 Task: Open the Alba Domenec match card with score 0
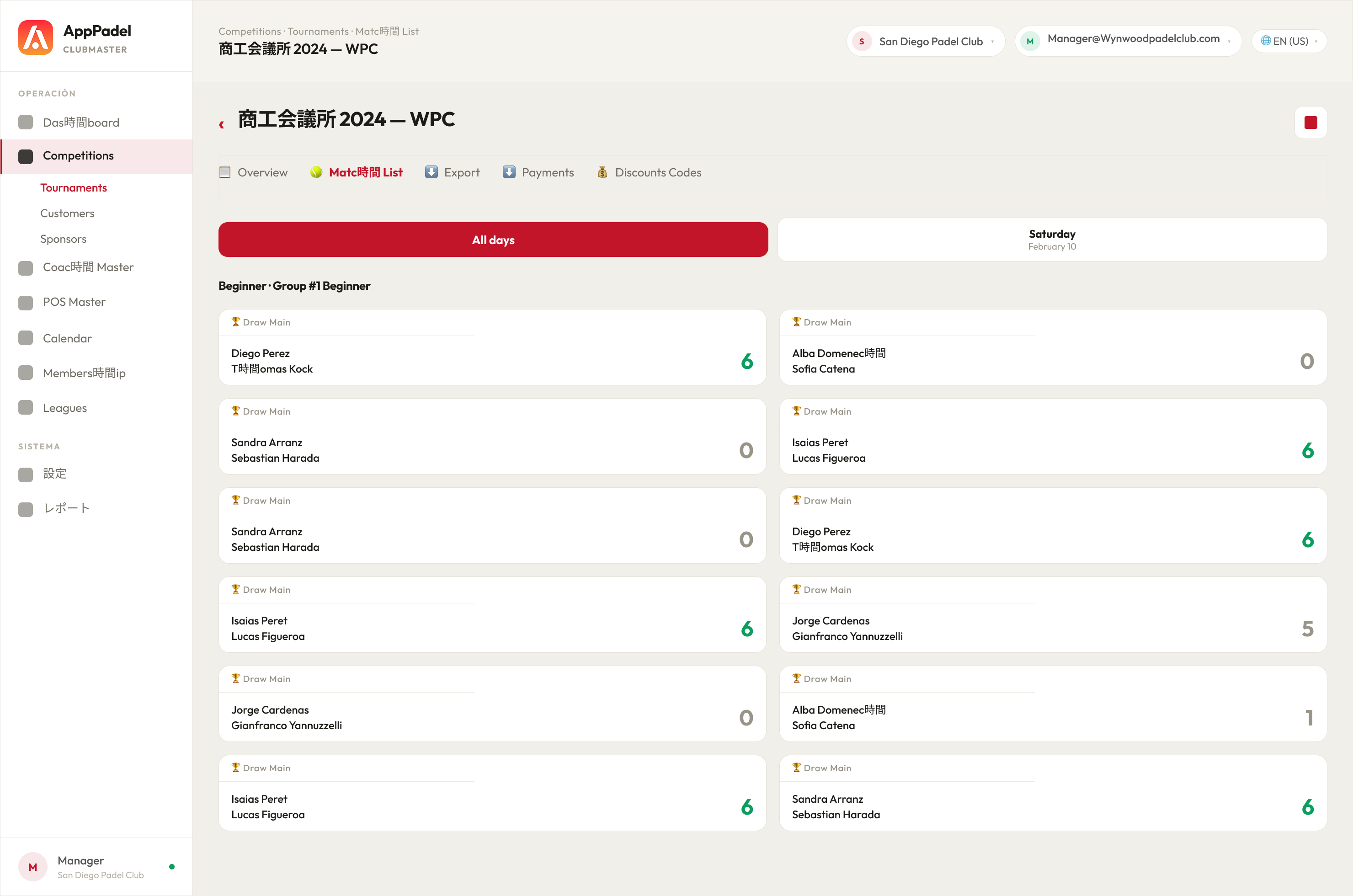(1052, 347)
